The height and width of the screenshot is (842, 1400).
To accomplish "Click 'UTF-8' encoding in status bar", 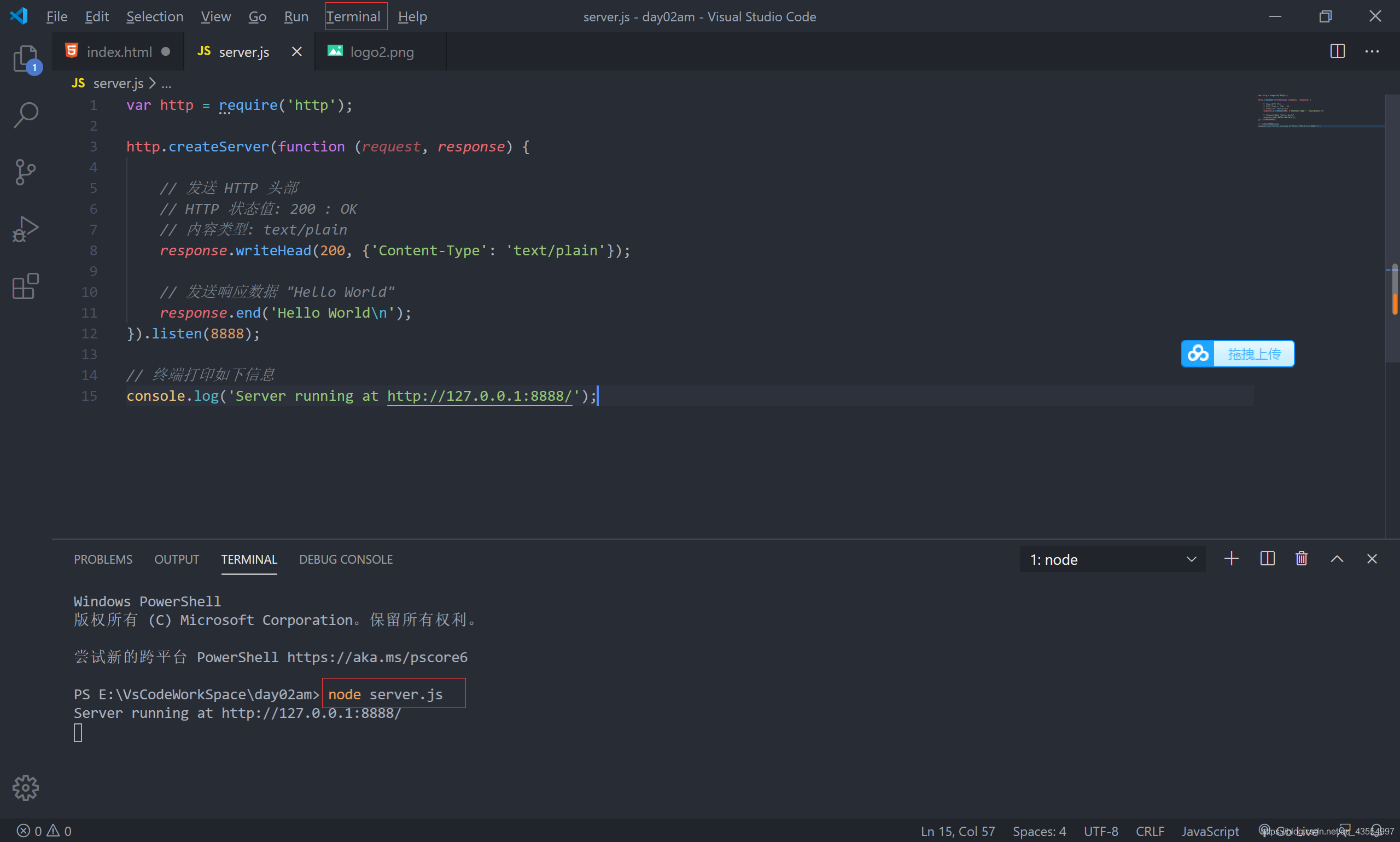I will click(1101, 831).
